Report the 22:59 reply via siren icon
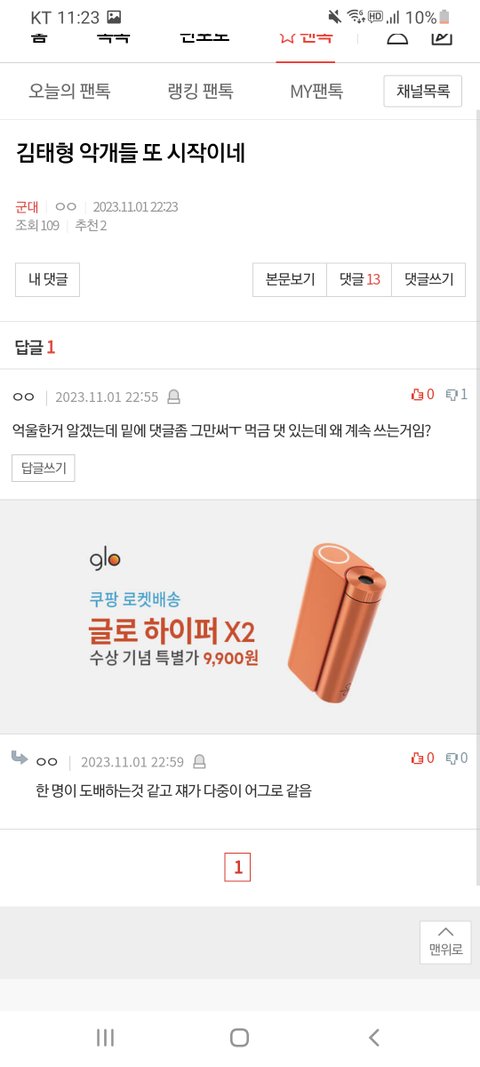 [x=199, y=761]
